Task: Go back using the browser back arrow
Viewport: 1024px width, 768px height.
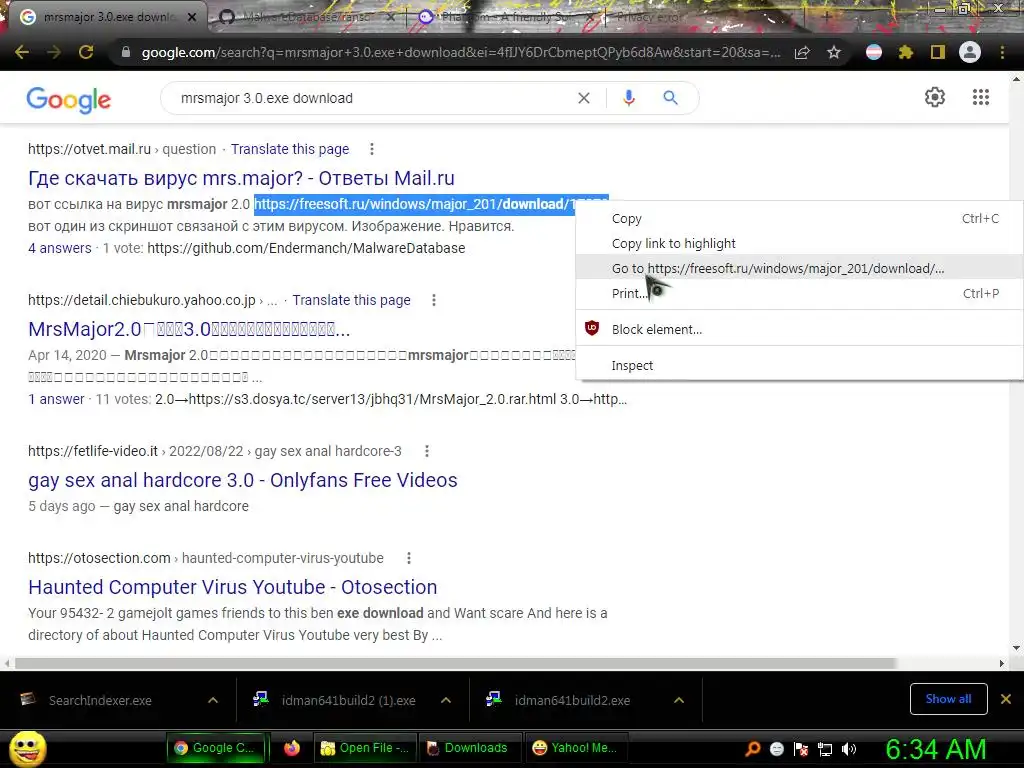Action: [22, 52]
